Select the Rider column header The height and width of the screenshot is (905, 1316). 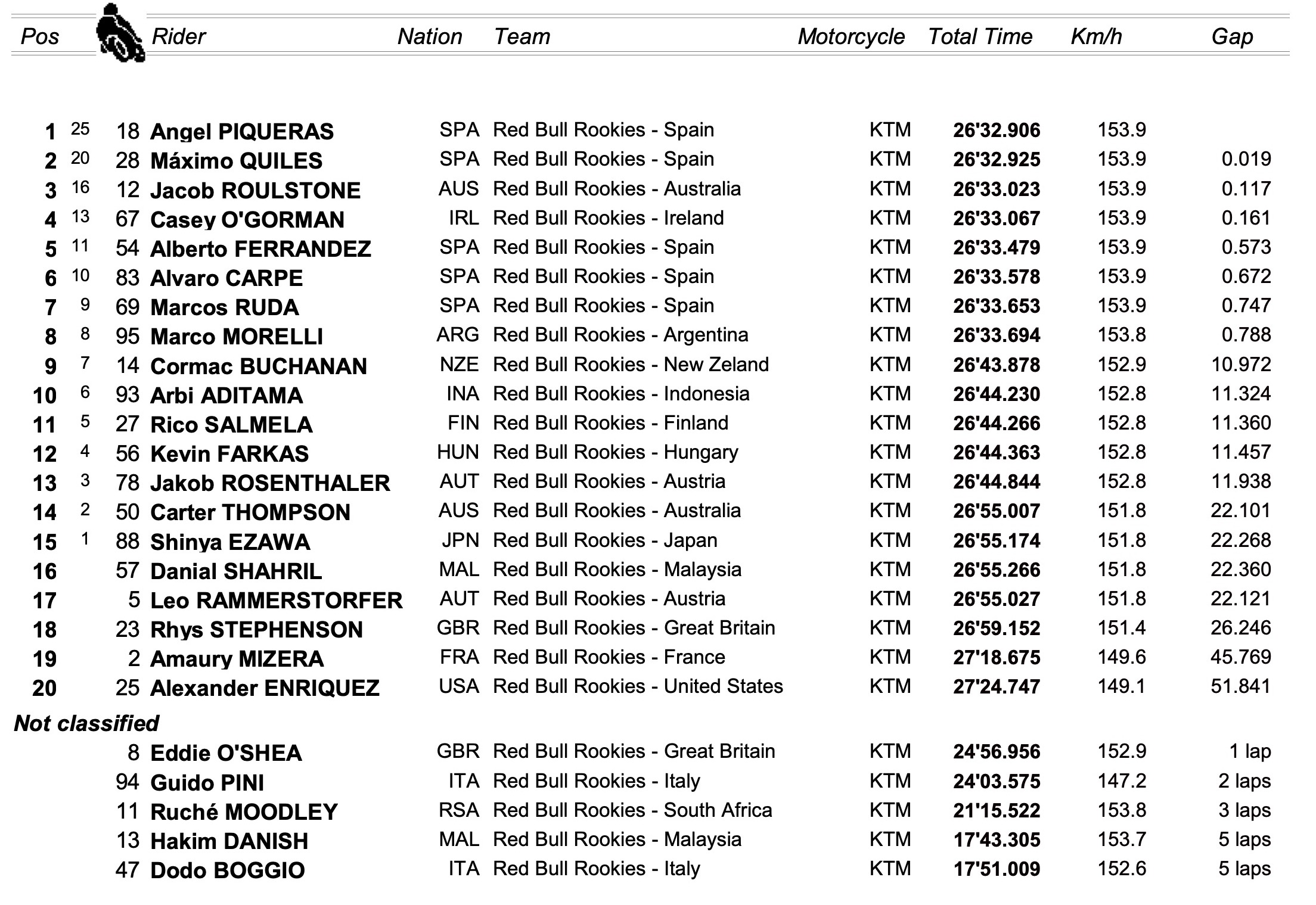pyautogui.click(x=179, y=37)
